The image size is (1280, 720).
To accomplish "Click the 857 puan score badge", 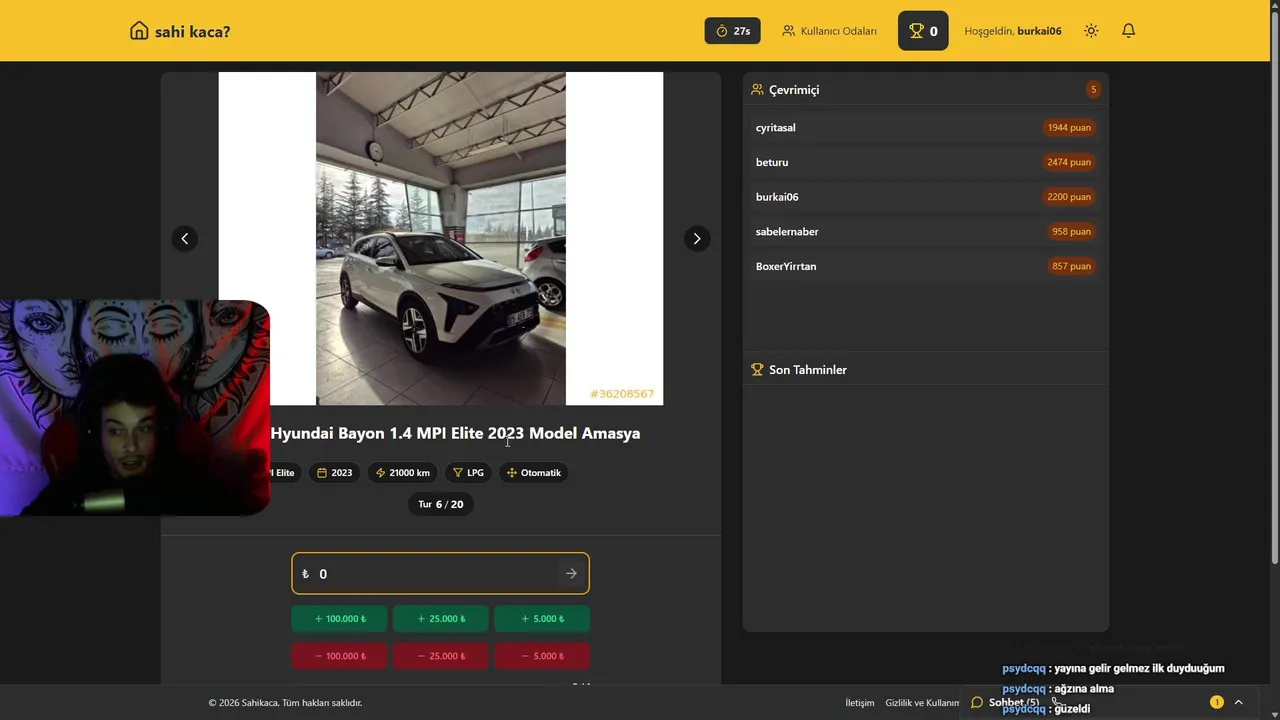I will point(1071,266).
